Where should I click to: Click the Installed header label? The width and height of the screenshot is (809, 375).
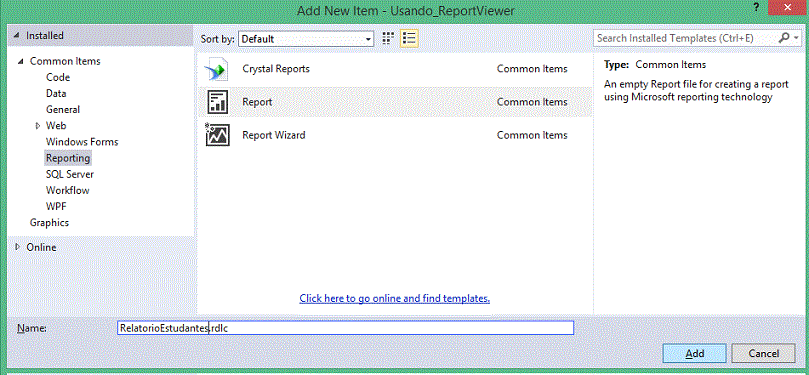coord(45,36)
